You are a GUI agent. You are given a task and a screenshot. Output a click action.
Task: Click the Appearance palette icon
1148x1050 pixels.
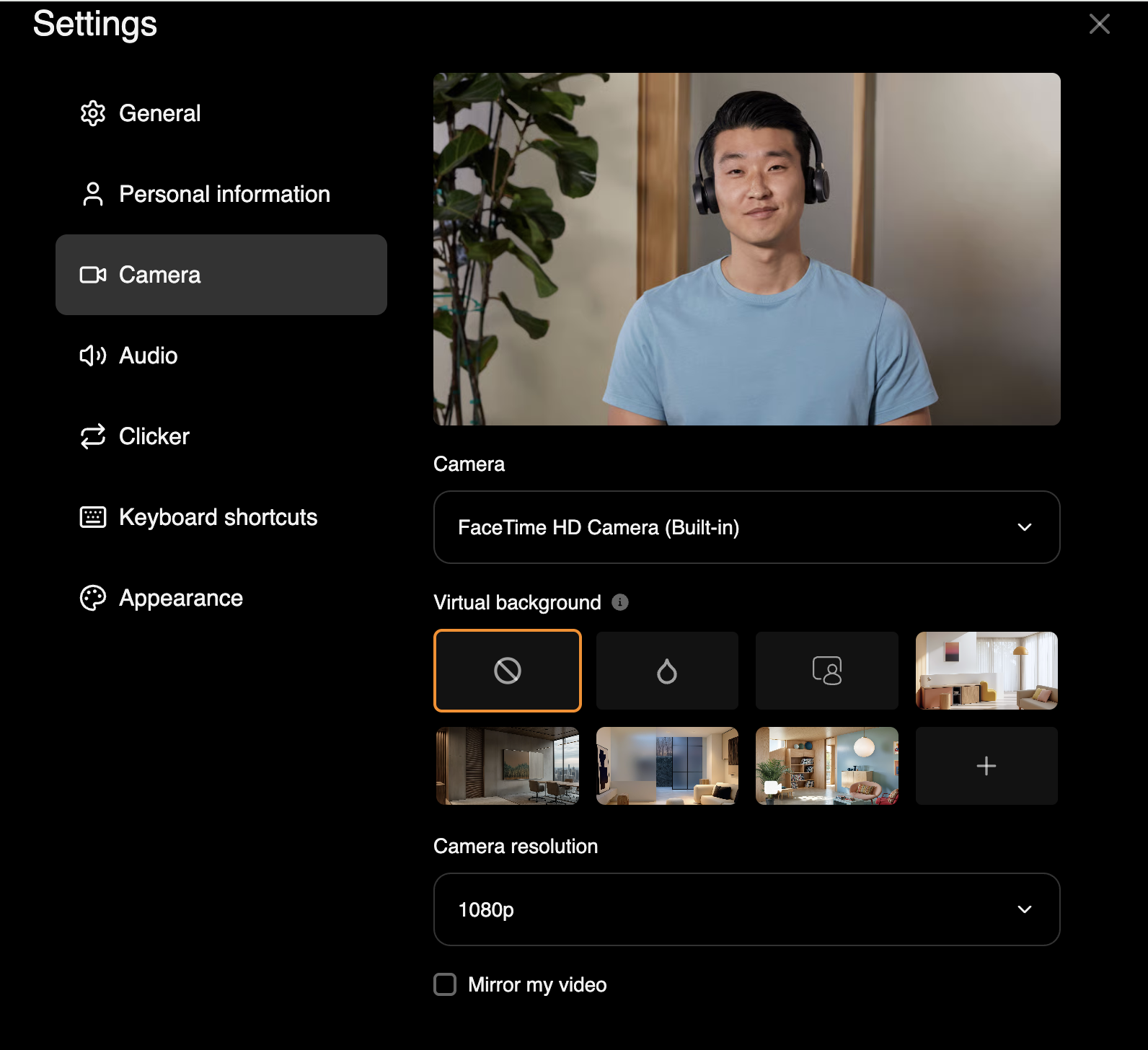click(x=93, y=598)
